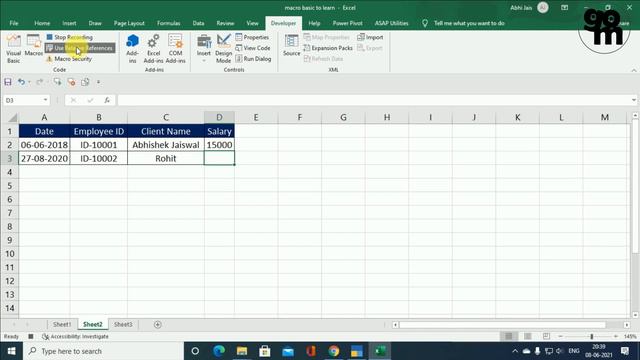Click the Save icon in quick access toolbar
The width and height of the screenshot is (640, 360).
point(8,82)
